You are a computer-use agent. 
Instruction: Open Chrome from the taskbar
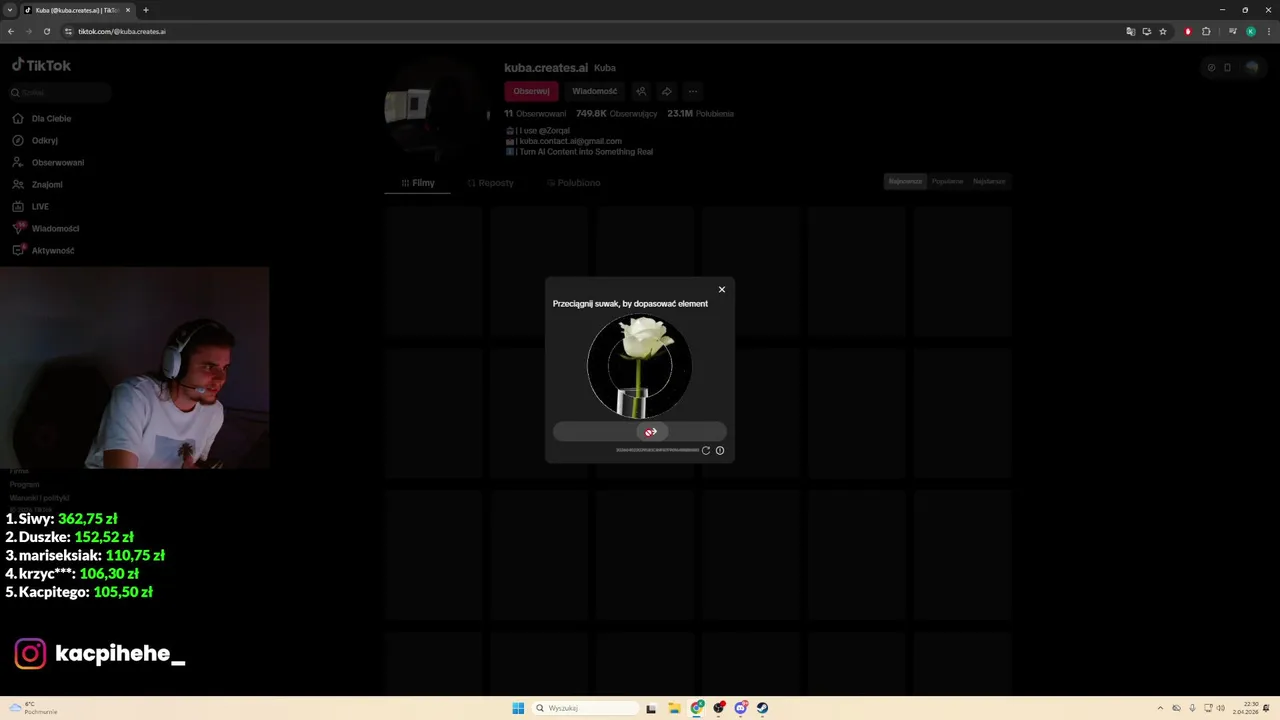pyautogui.click(x=697, y=708)
